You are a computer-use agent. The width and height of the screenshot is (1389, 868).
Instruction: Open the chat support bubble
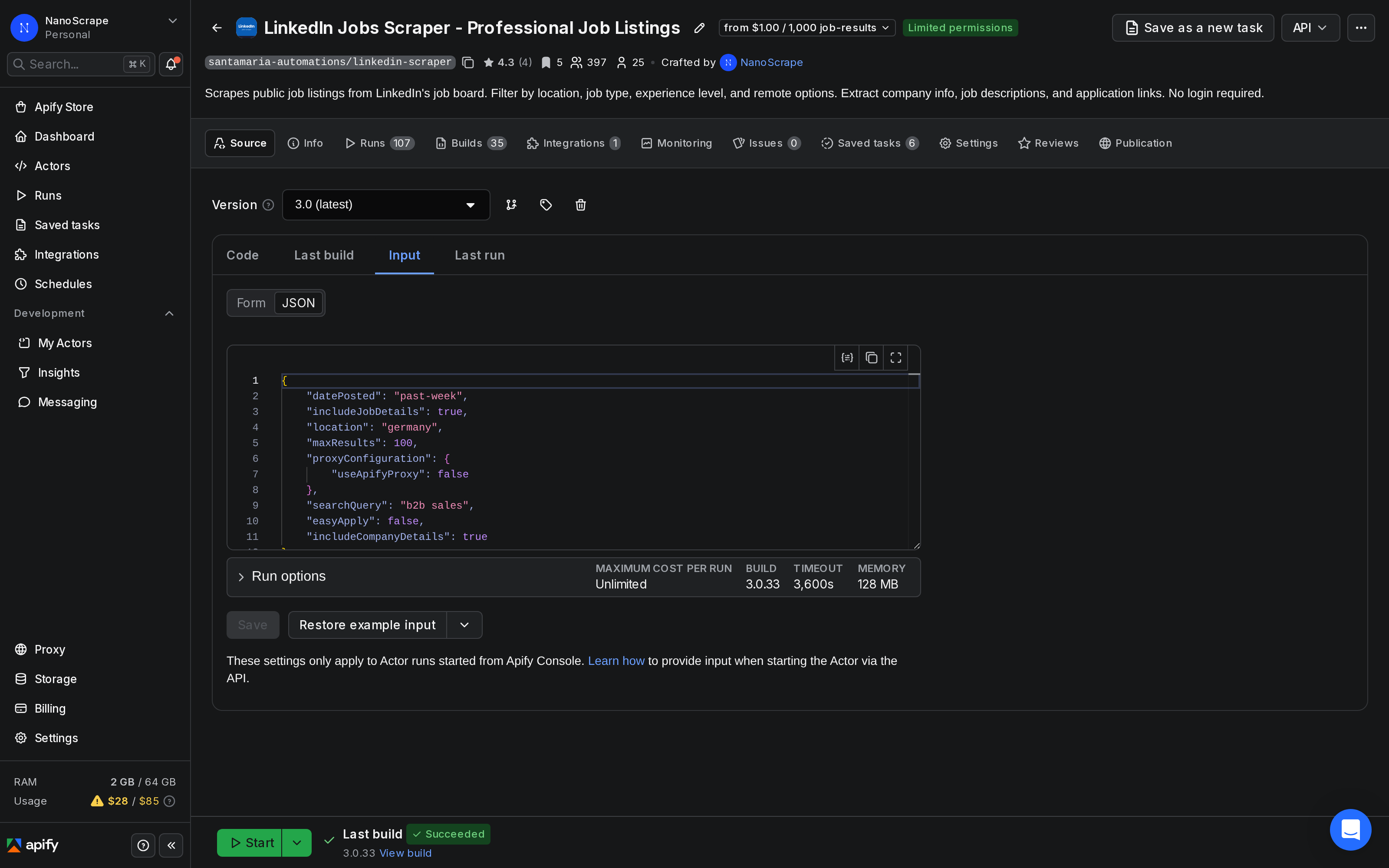click(x=1350, y=829)
